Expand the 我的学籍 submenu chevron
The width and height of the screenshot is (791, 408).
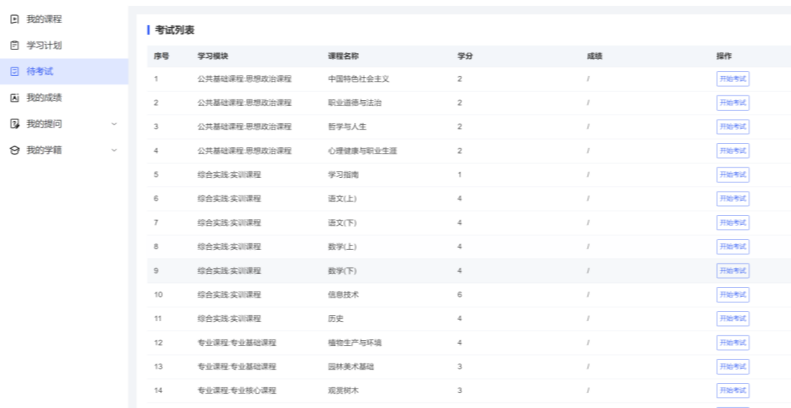click(x=114, y=150)
